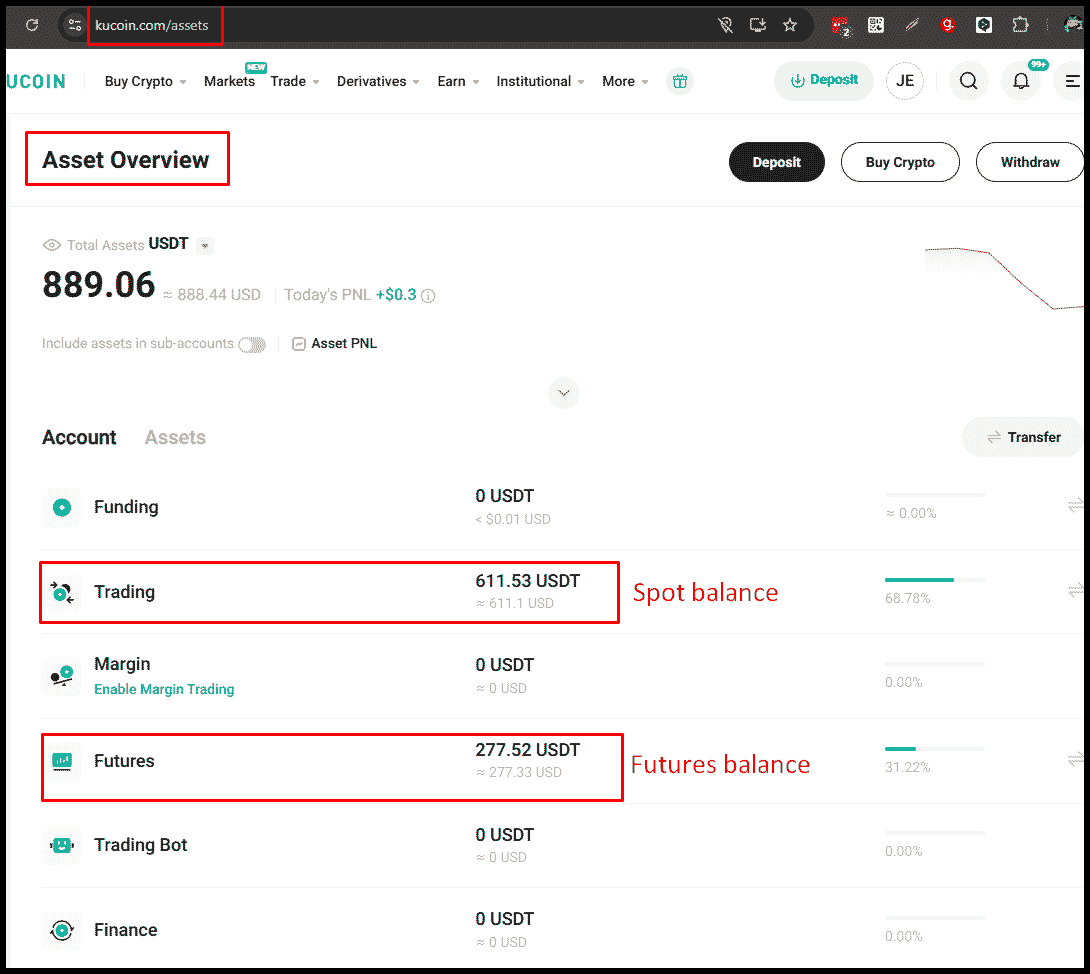Expand the Institutional menu

tap(540, 81)
